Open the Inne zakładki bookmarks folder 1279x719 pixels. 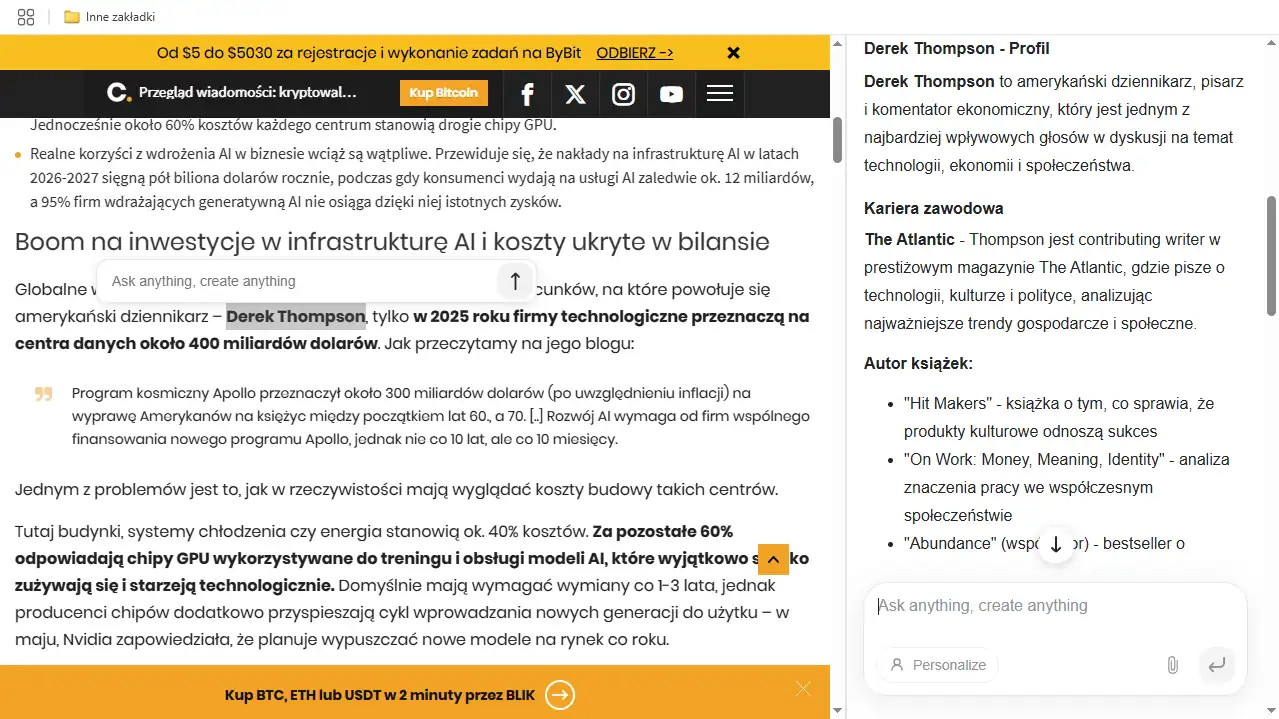109,17
